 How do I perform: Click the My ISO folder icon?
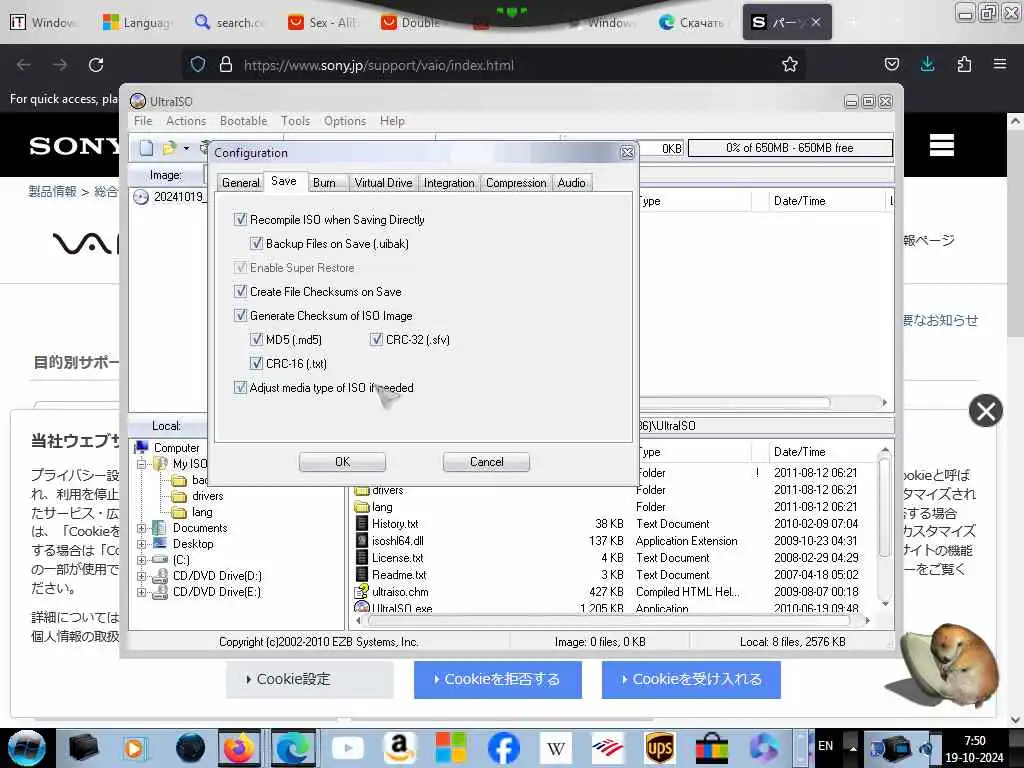(x=161, y=464)
